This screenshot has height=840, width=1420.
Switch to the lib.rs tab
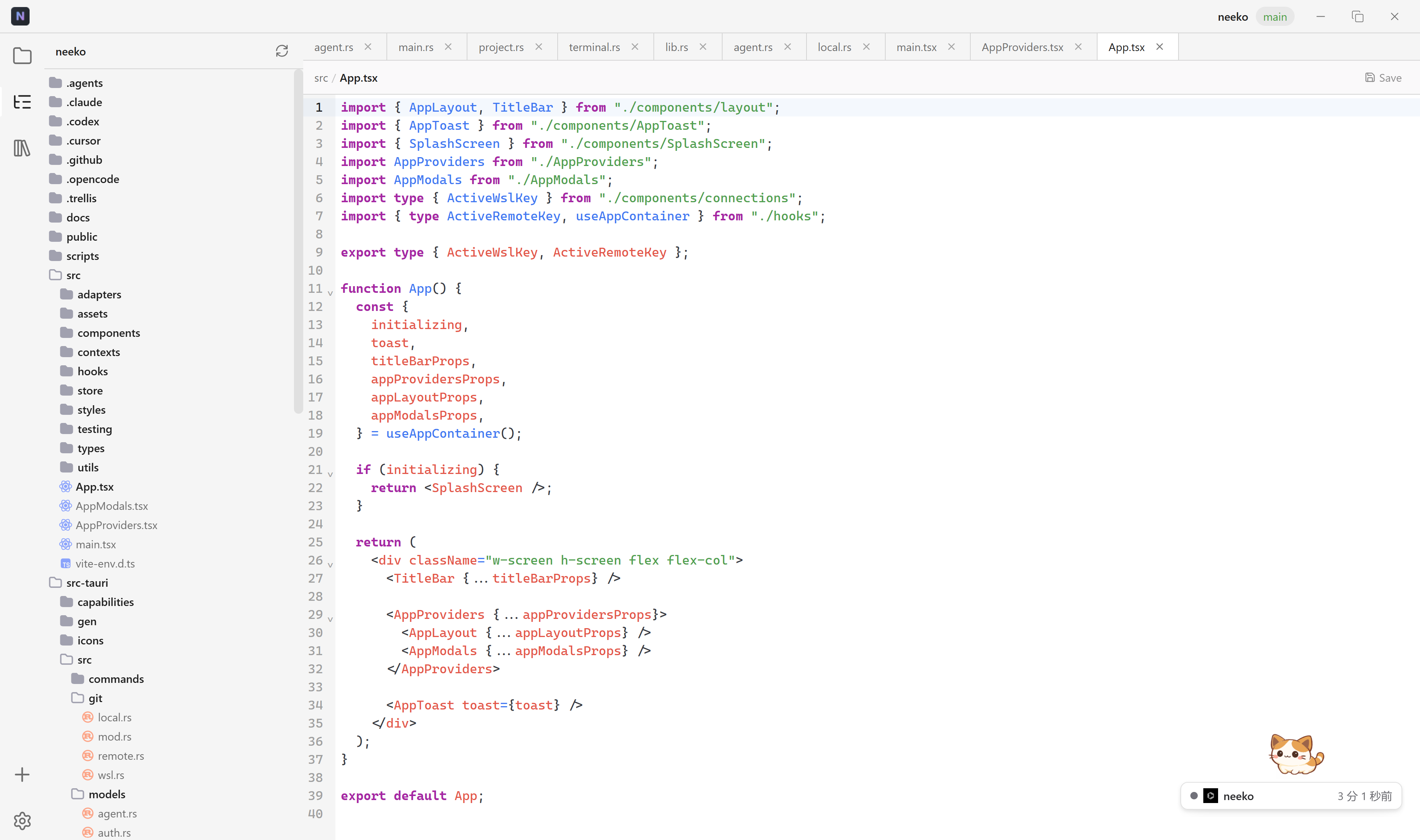[676, 47]
